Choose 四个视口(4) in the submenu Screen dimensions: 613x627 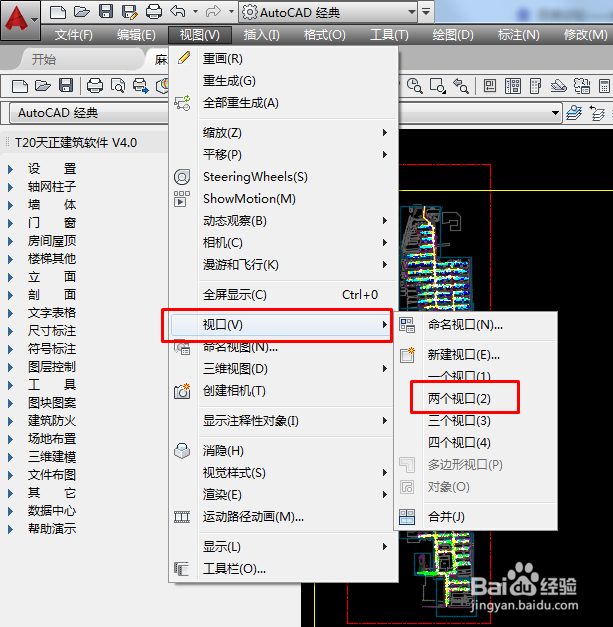tap(476, 443)
